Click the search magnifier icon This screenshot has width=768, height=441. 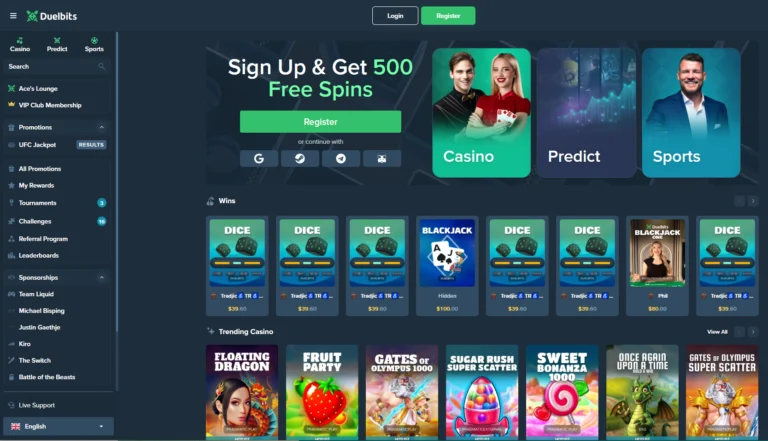pyautogui.click(x=101, y=66)
